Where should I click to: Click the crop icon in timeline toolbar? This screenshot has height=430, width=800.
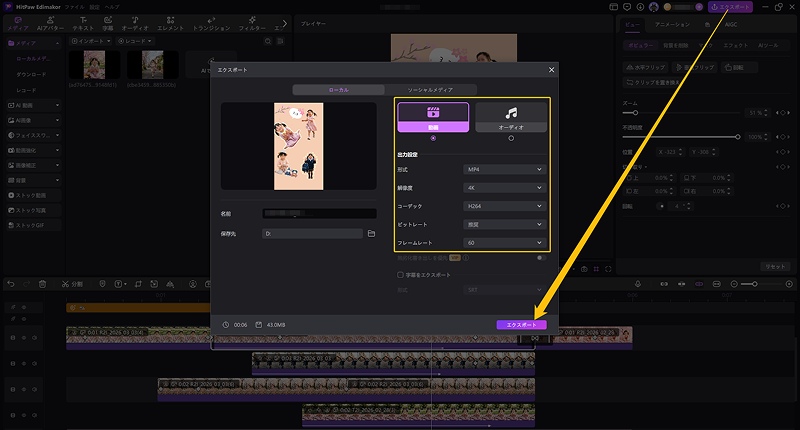pyautogui.click(x=138, y=284)
